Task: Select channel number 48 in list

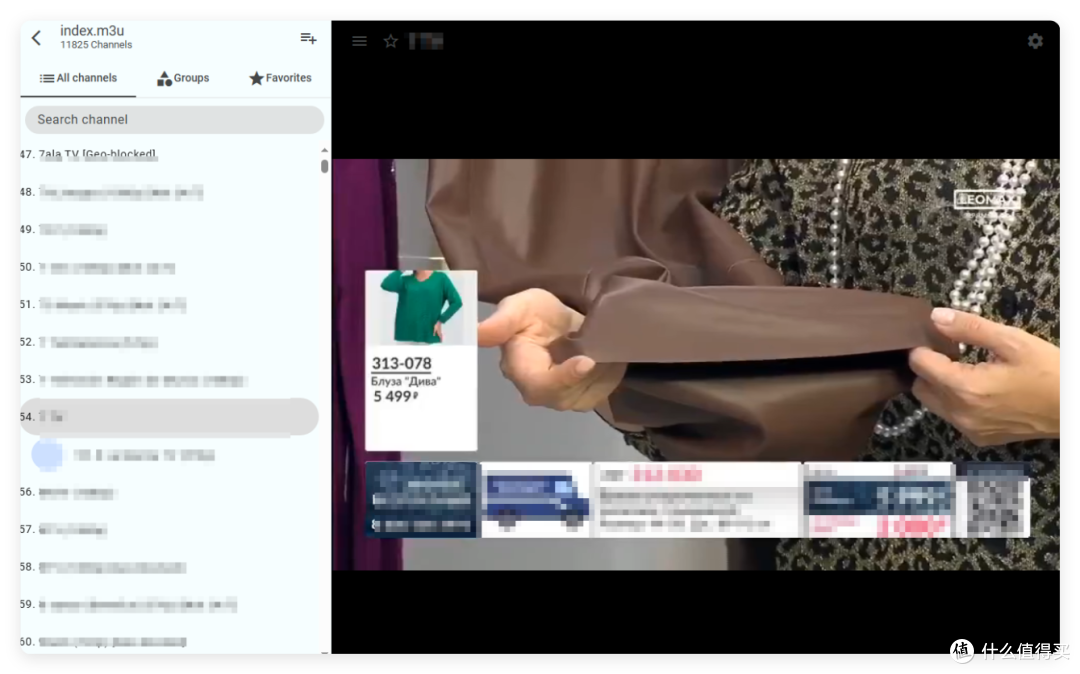Action: point(120,192)
